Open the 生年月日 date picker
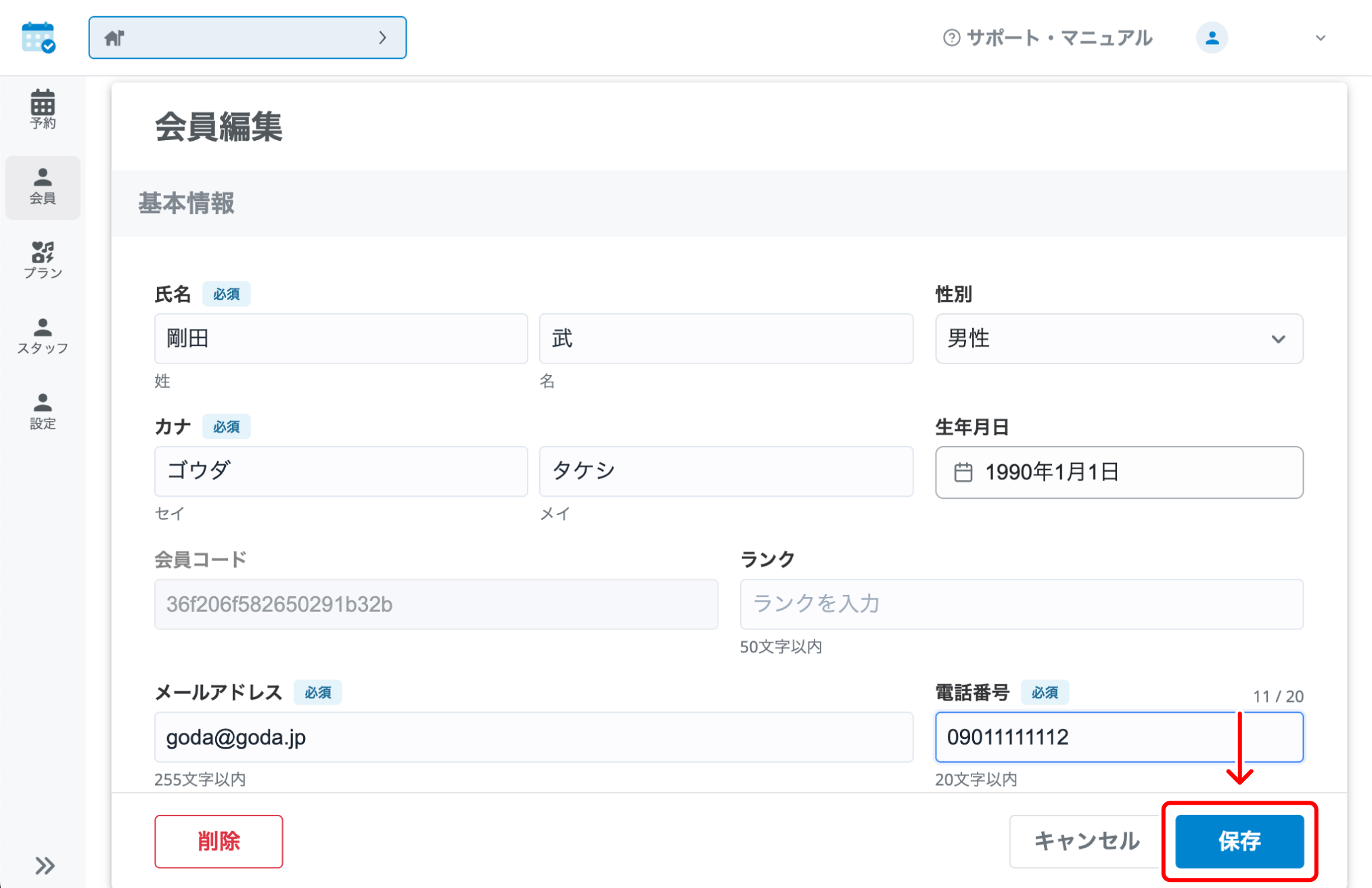 pyautogui.click(x=1119, y=472)
